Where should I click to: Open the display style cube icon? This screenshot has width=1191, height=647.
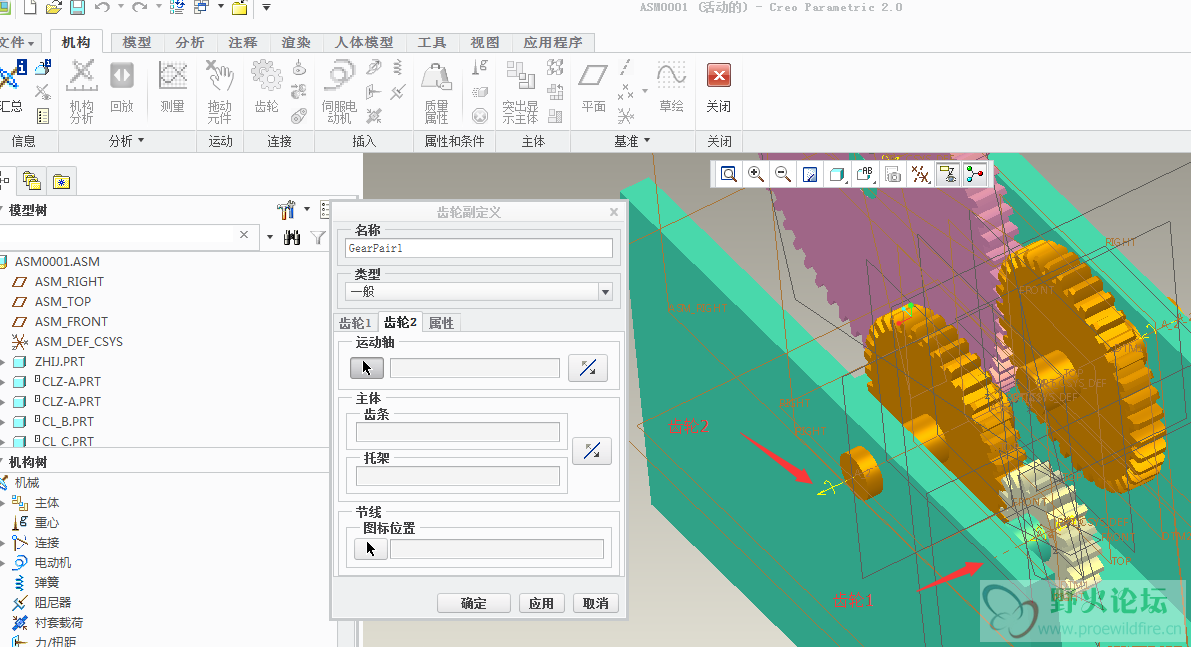[x=838, y=175]
